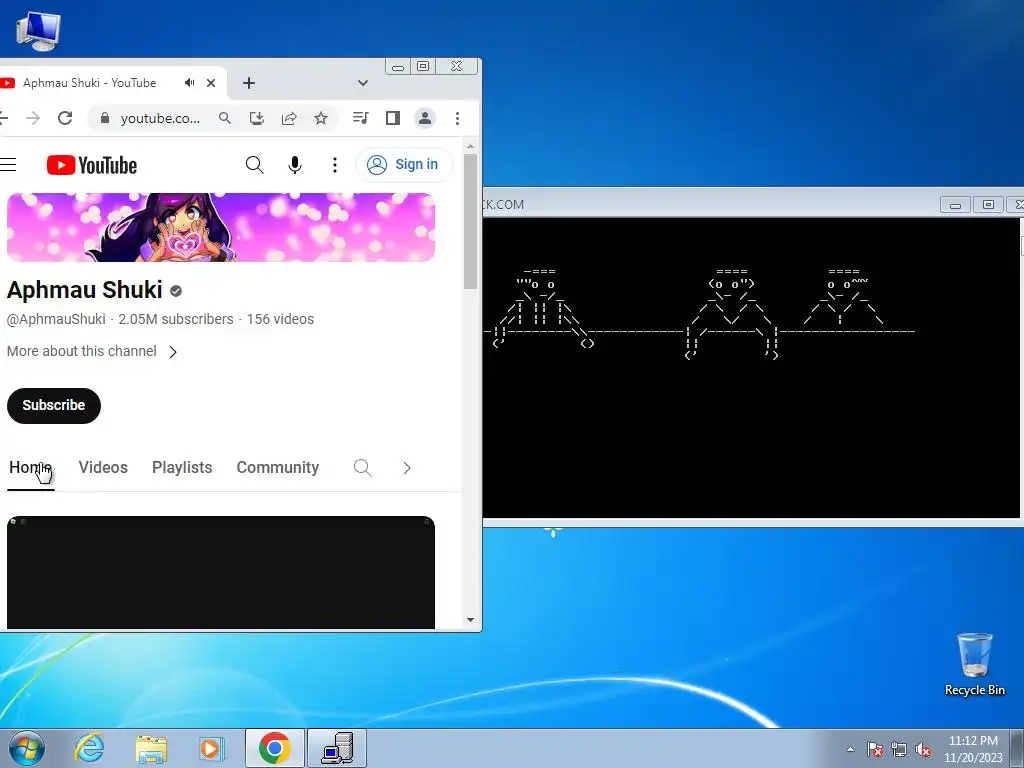This screenshot has width=1024, height=768.
Task: Click the channel banner image
Action: click(221, 227)
